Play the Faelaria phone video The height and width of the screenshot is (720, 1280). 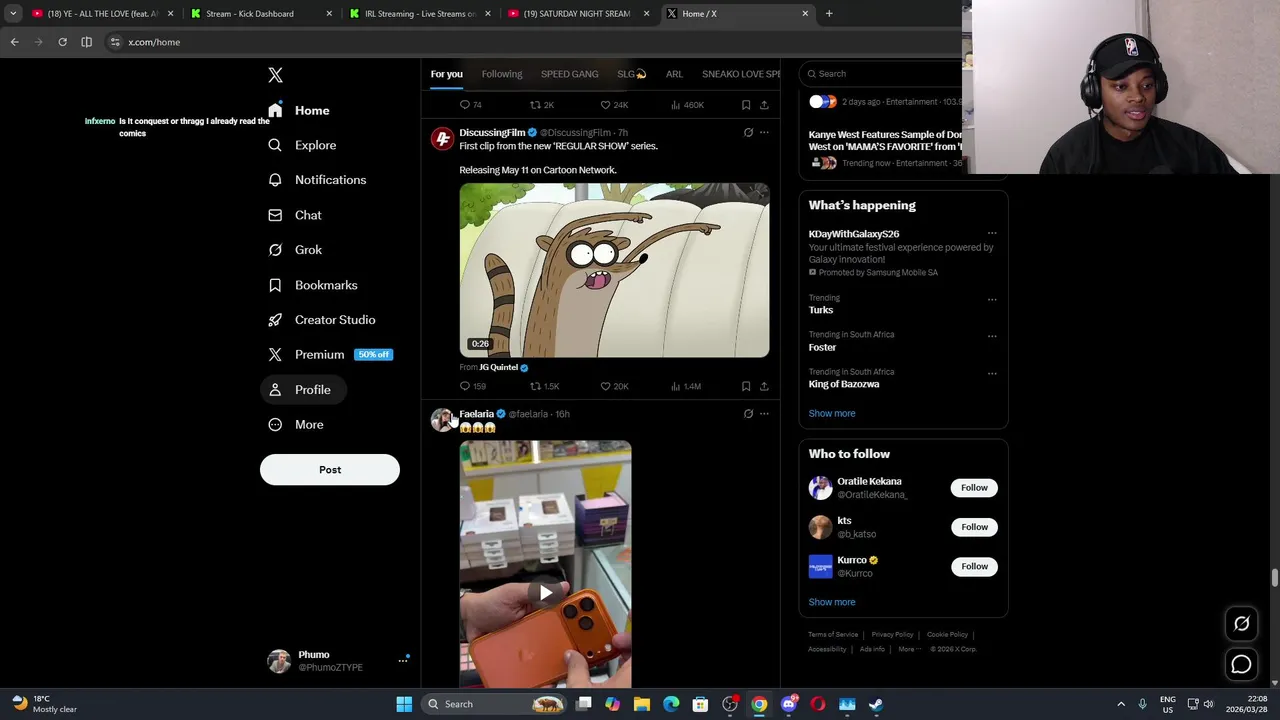545,592
